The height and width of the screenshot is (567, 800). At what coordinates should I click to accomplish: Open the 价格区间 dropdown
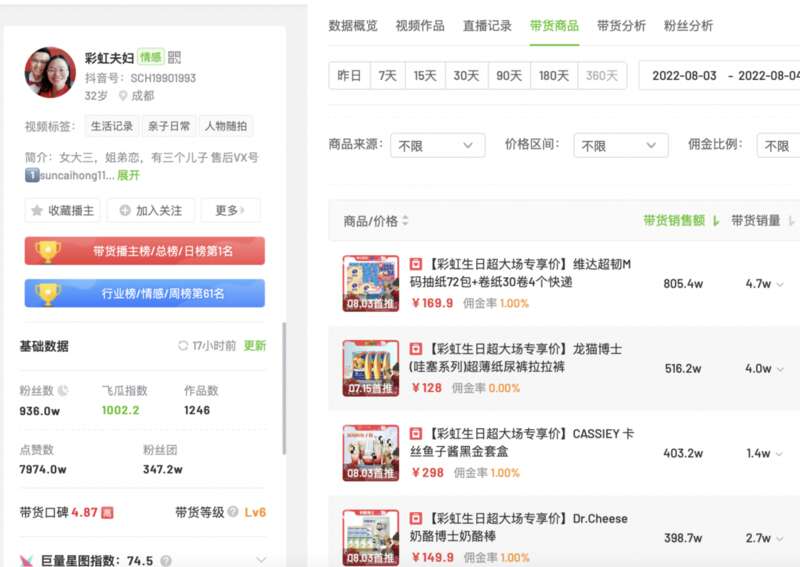(620, 145)
